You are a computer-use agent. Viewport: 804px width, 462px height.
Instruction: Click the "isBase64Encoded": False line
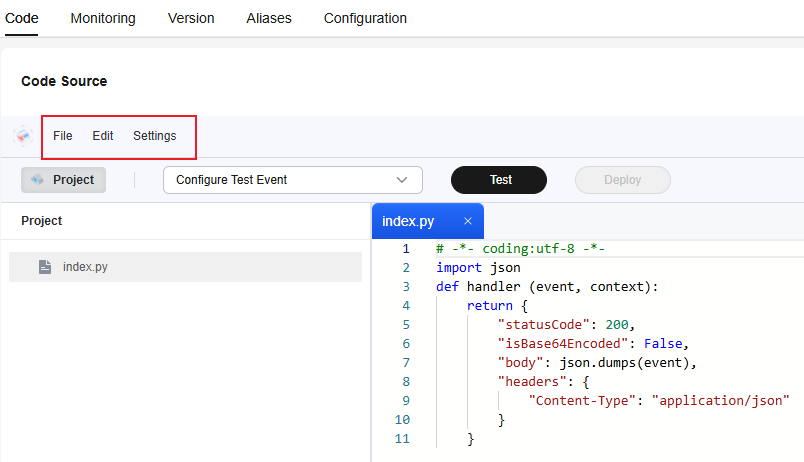pyautogui.click(x=593, y=344)
